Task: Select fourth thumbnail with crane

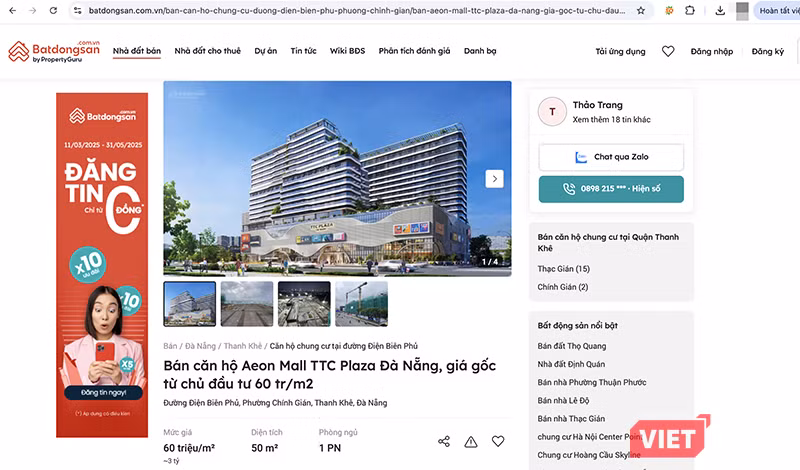Action: 361,304
